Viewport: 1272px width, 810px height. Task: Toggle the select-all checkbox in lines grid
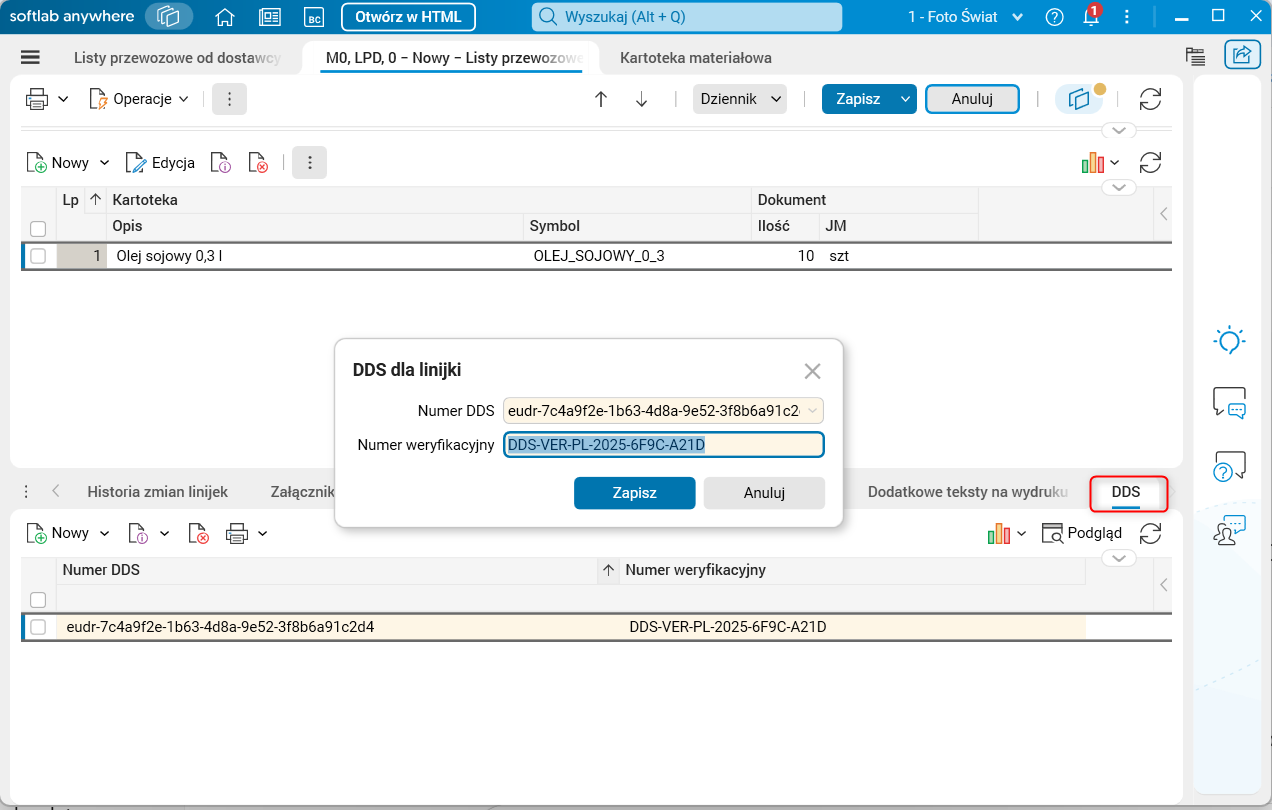[38, 228]
